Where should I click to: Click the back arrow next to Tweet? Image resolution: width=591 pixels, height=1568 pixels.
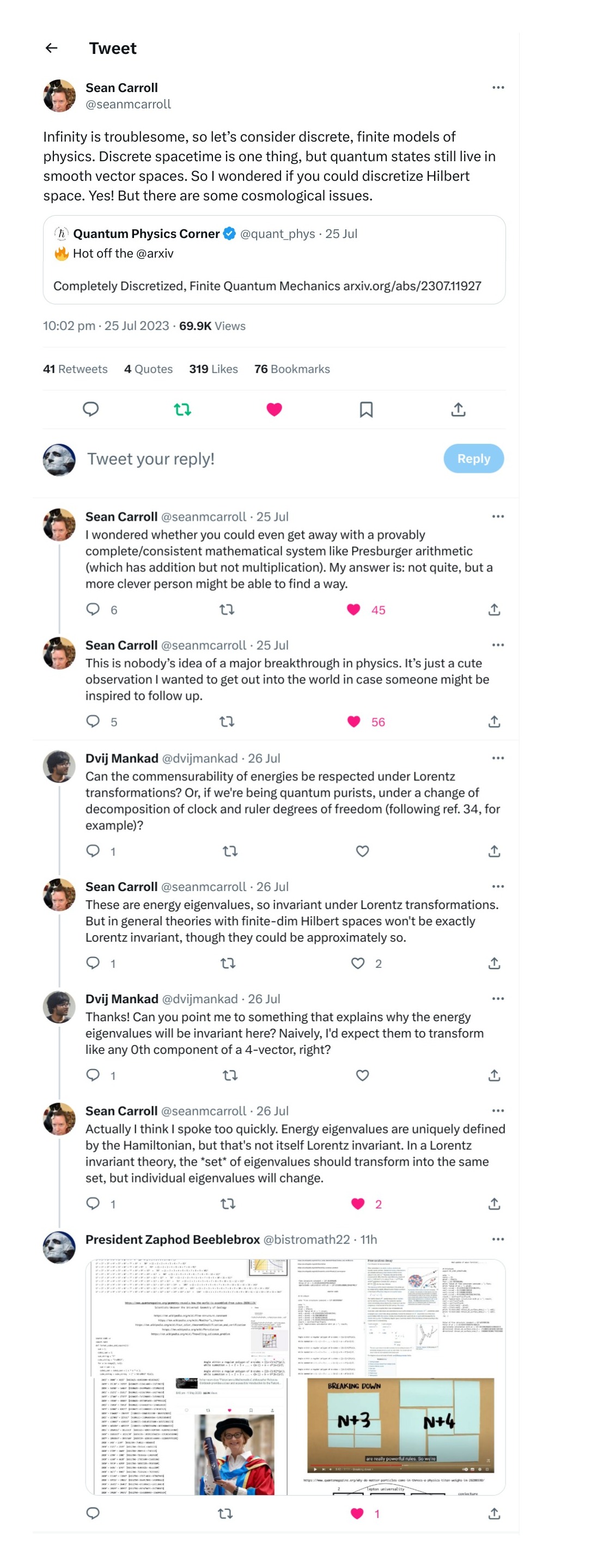[52, 48]
